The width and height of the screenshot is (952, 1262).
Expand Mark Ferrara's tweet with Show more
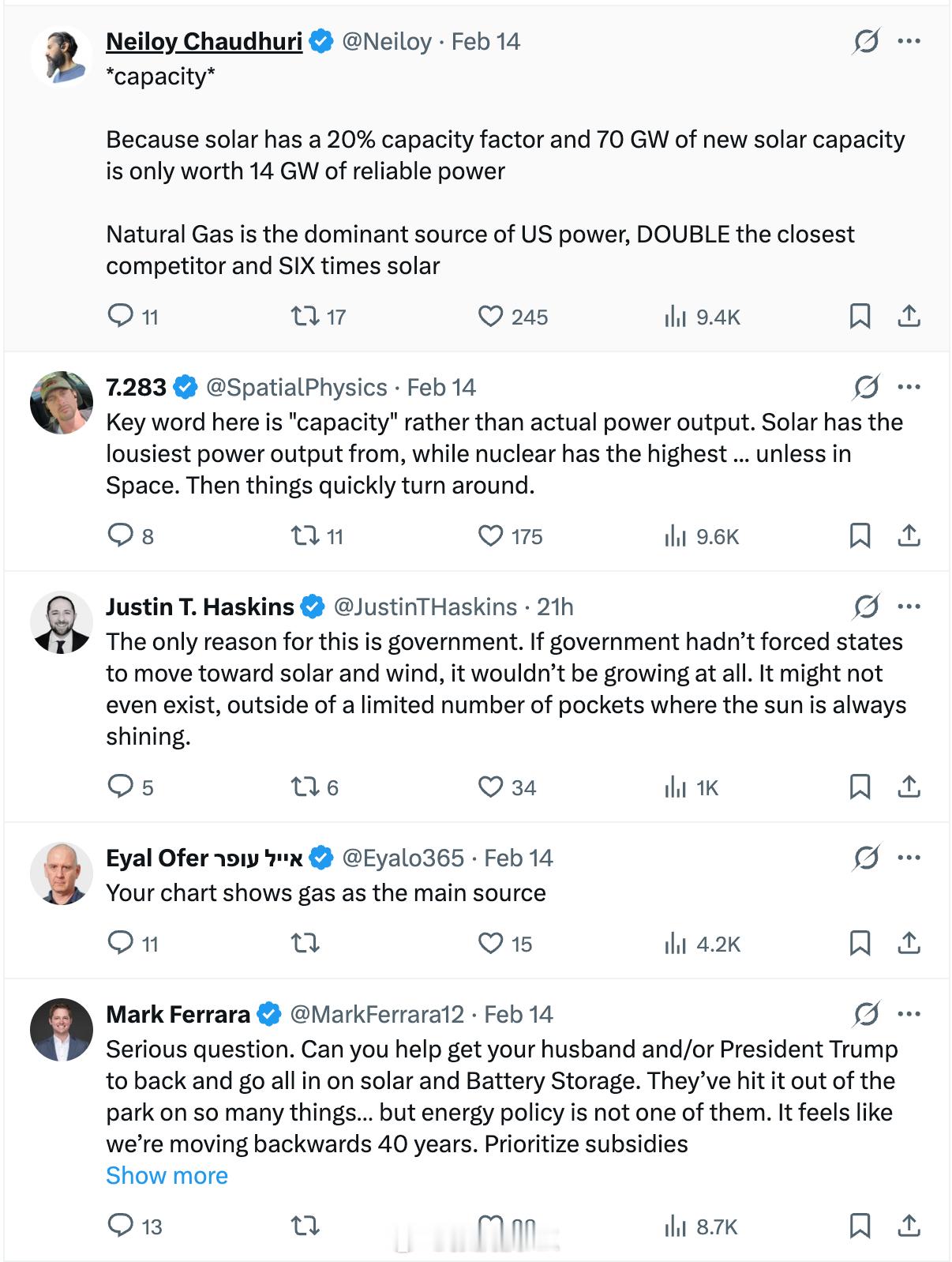pyautogui.click(x=167, y=1175)
